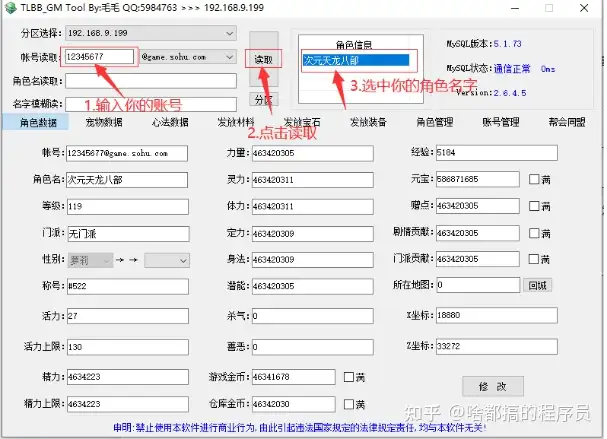Expand the grayed 性别 gender dropdown
Screen dimensions: 607x439
(x=90, y=261)
